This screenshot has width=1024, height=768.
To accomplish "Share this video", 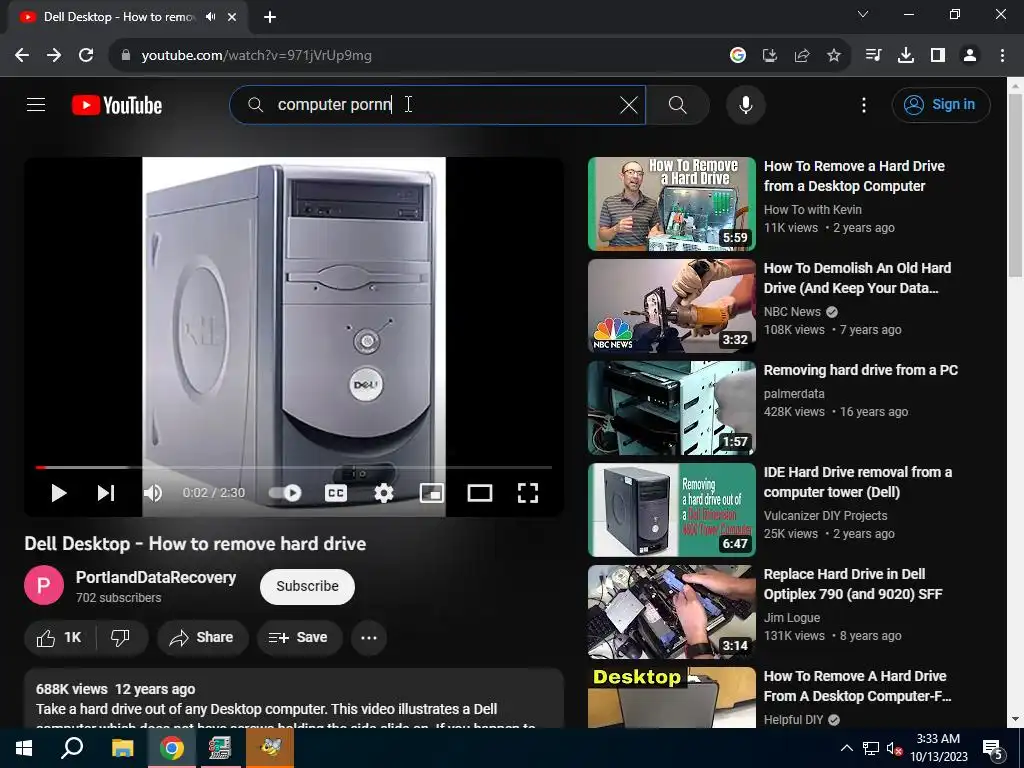I will pyautogui.click(x=202, y=638).
